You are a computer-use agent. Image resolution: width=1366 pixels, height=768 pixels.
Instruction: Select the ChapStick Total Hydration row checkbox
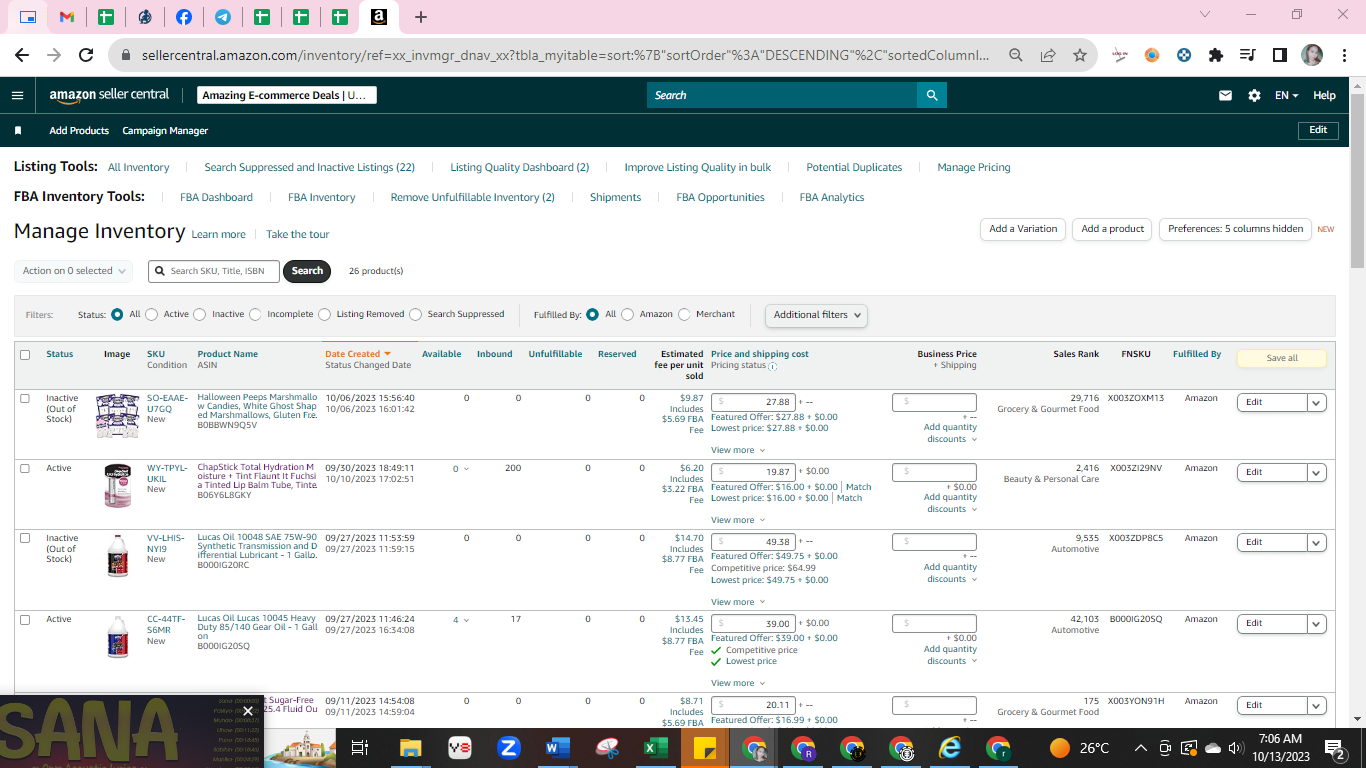(25, 468)
